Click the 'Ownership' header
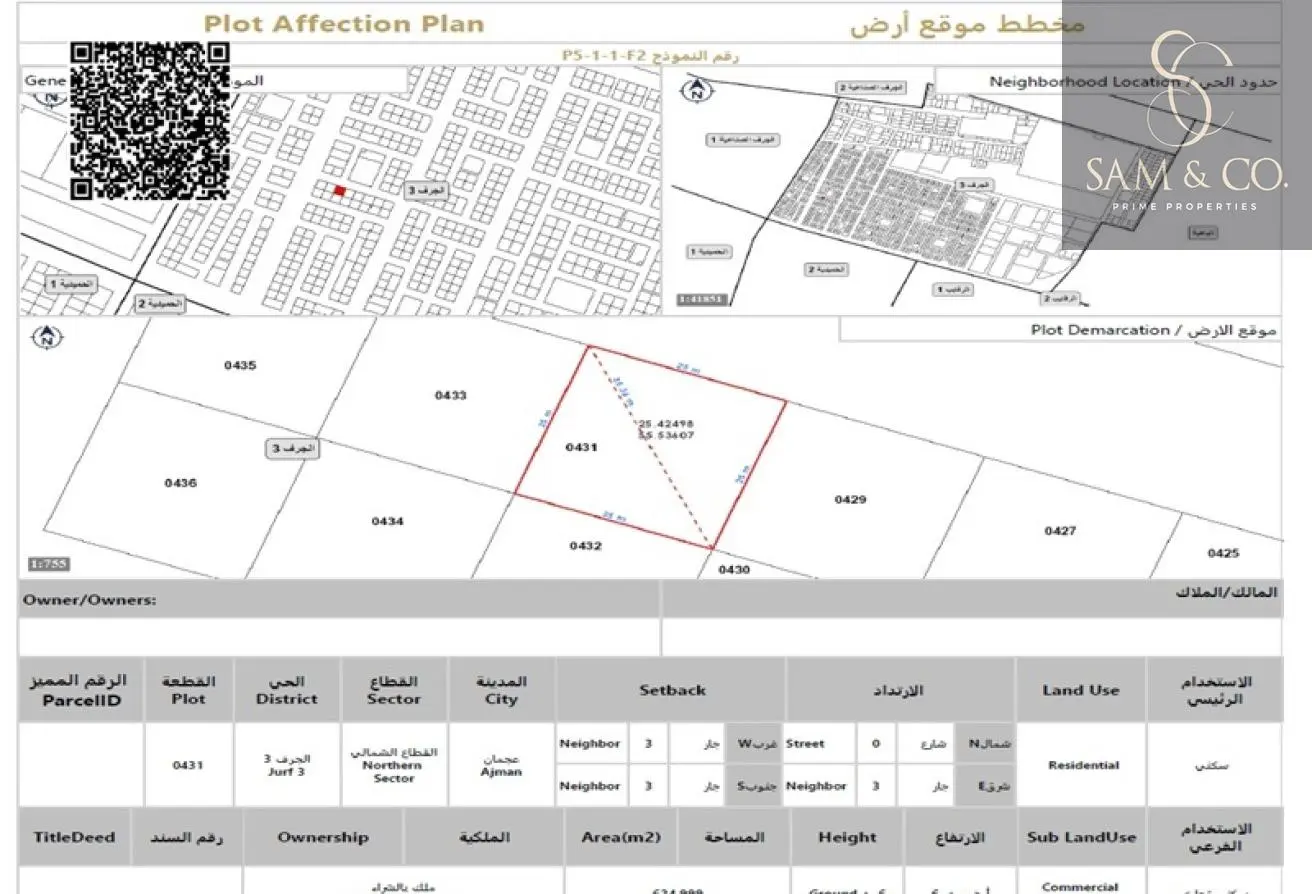The height and width of the screenshot is (894, 1312). tap(323, 838)
